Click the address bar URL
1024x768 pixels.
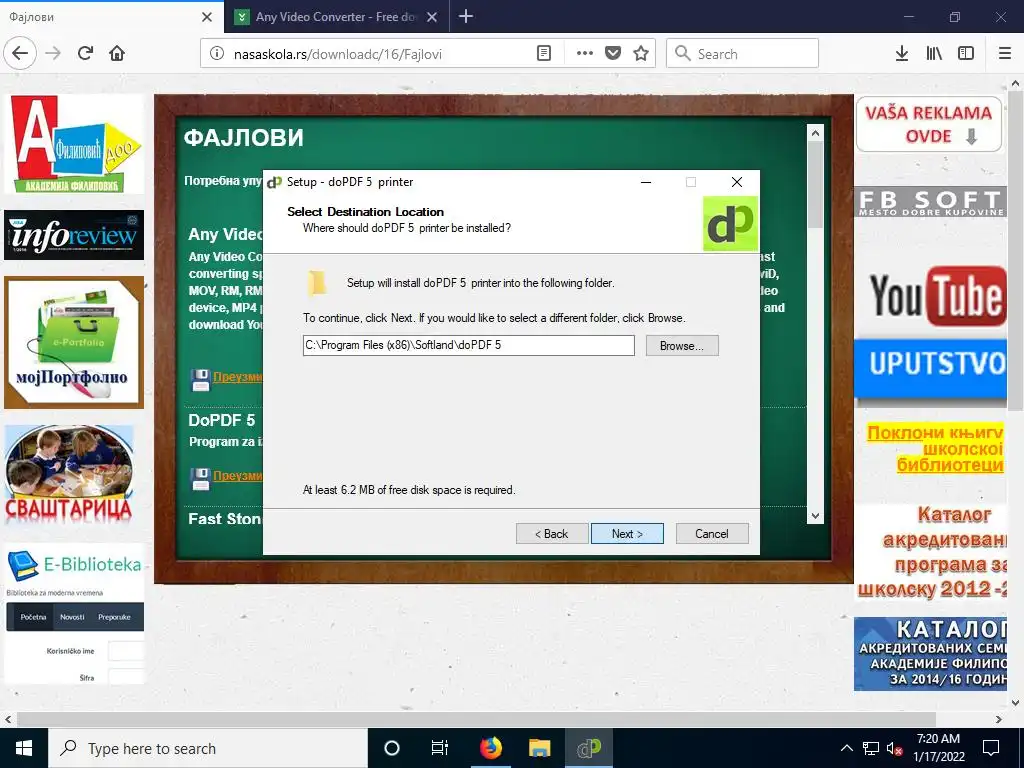[x=338, y=54]
